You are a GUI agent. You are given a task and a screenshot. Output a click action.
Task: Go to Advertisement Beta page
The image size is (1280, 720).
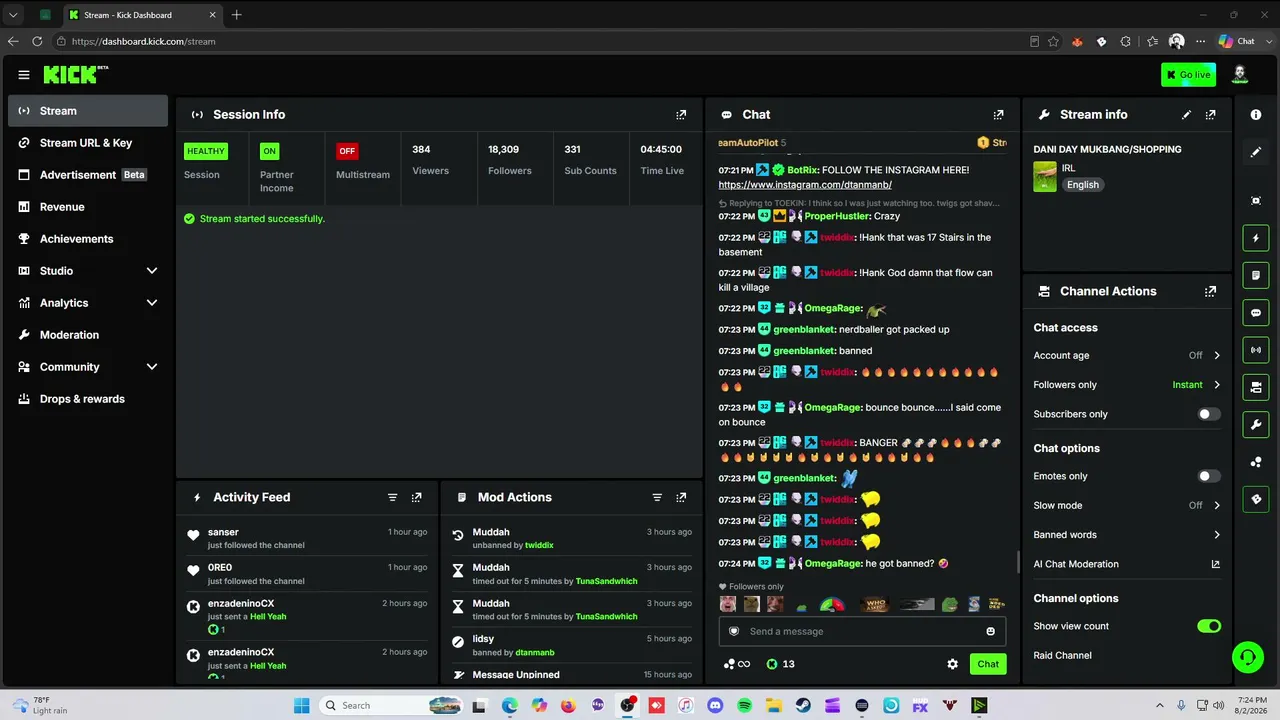[x=88, y=175]
